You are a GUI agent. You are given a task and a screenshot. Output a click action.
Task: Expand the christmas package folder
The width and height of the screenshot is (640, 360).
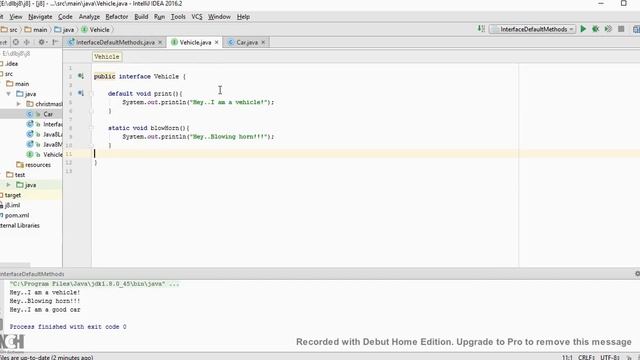click(x=18, y=104)
